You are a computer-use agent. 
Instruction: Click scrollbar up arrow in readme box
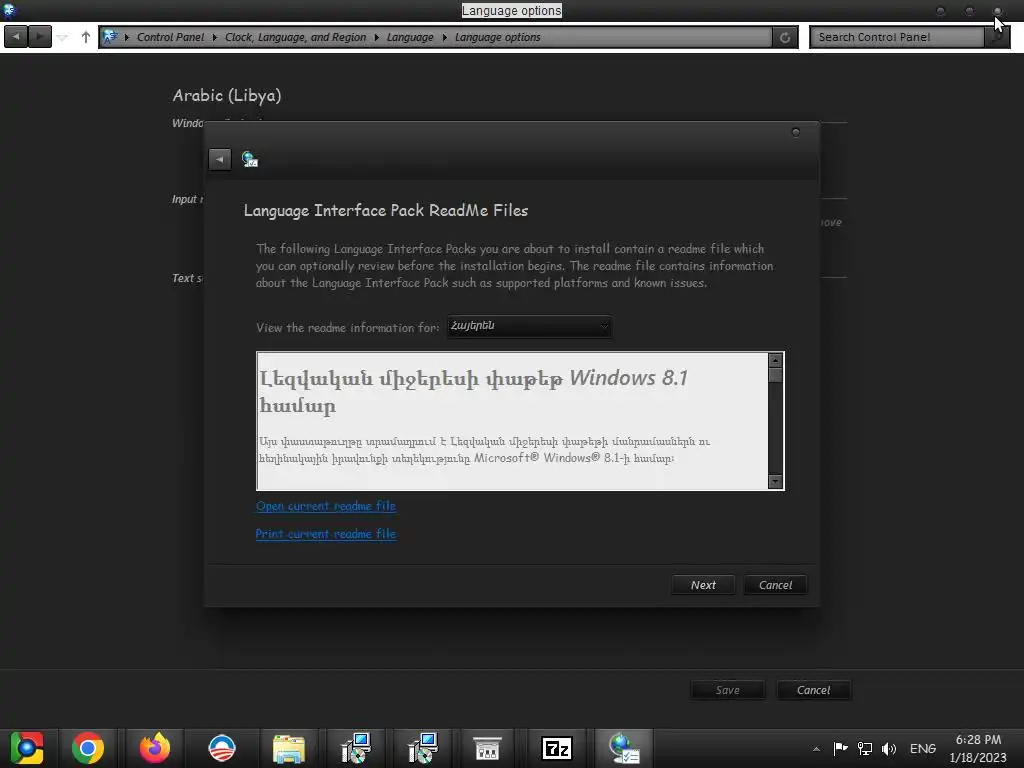pyautogui.click(x=775, y=360)
